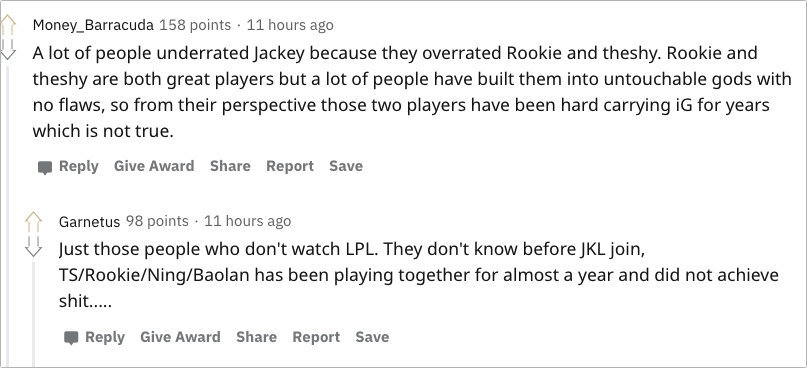The image size is (807, 368).
Task: Upvote Money_Barracuda's comment
Action: (8, 25)
